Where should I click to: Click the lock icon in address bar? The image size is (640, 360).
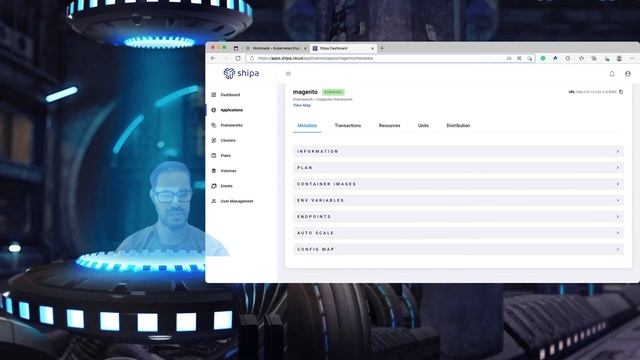(252, 58)
